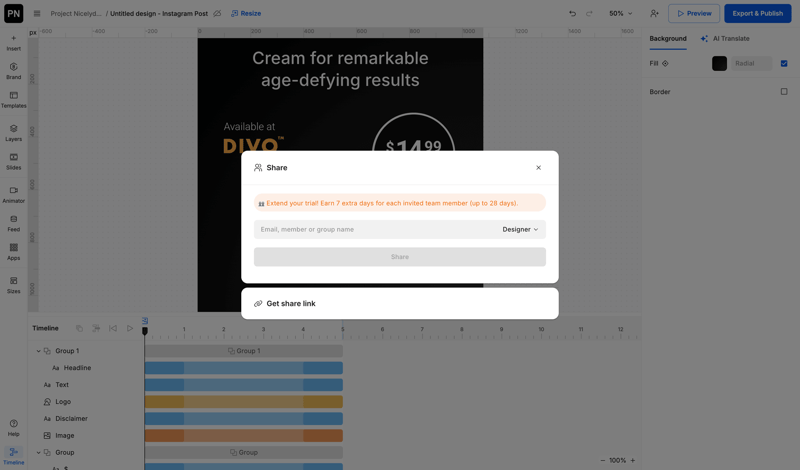Click the link icon beside Get share link
This screenshot has height=470, width=800.
tap(258, 304)
